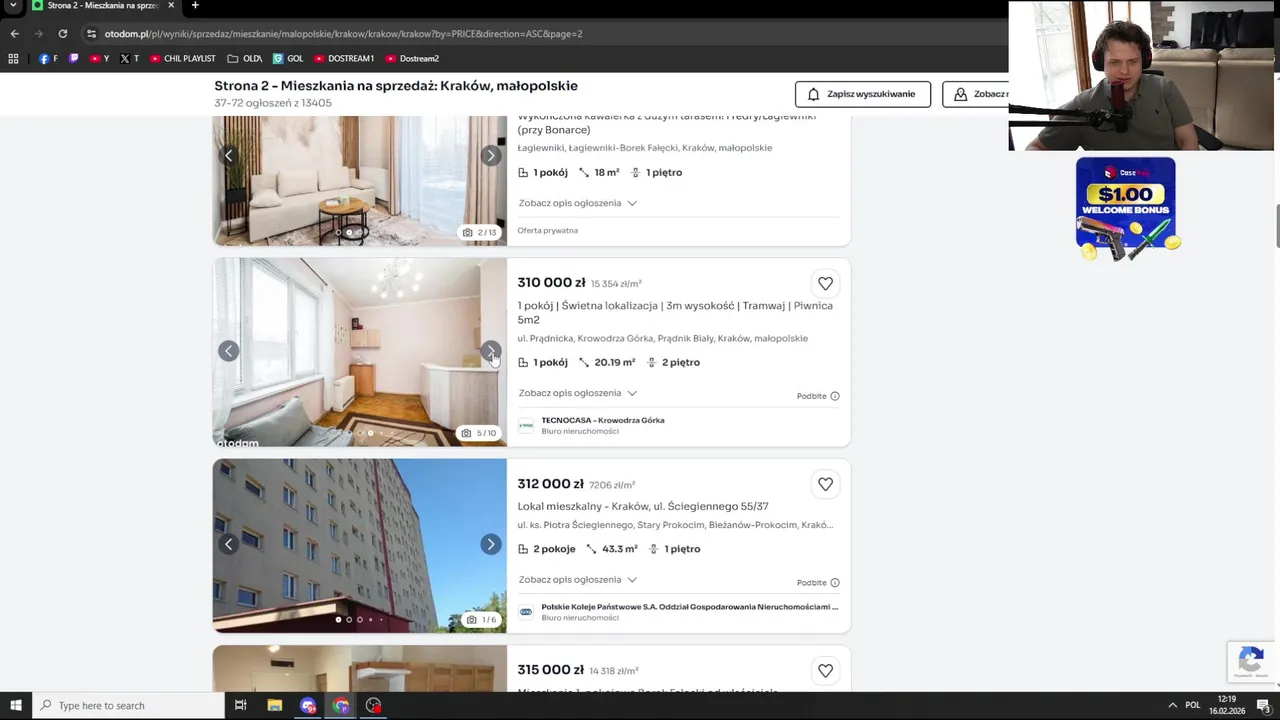The width and height of the screenshot is (1280, 720).
Task: Open CHIL PLAYLIST bookmark
Action: (183, 58)
